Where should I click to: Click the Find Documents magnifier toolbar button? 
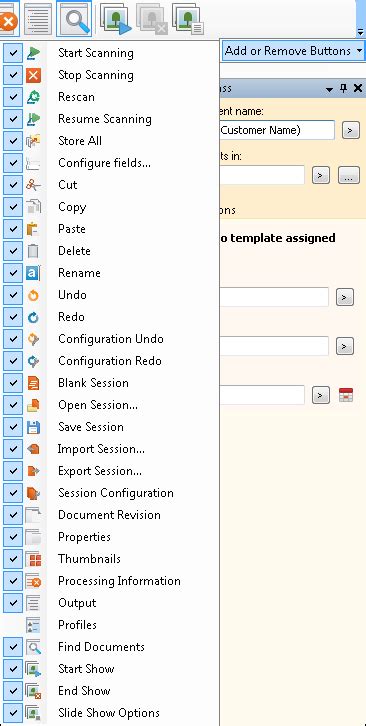[74, 19]
